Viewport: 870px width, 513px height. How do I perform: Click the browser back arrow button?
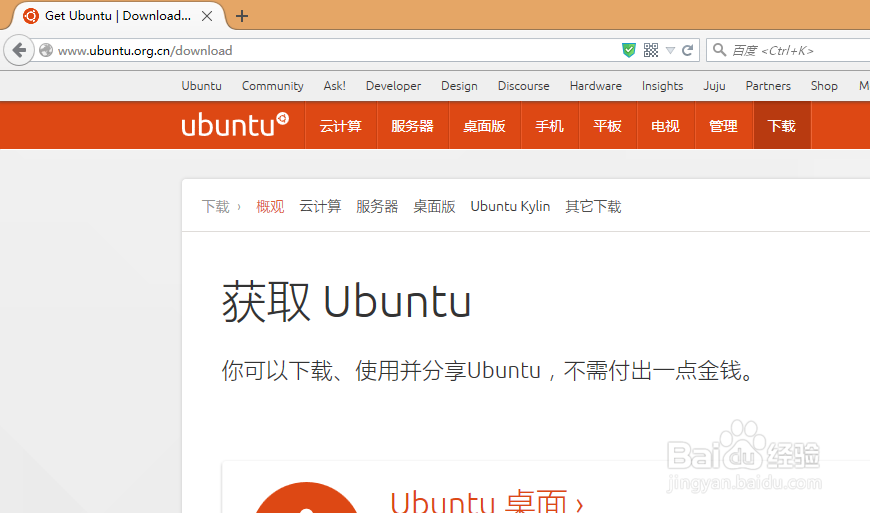pyautogui.click(x=19, y=50)
